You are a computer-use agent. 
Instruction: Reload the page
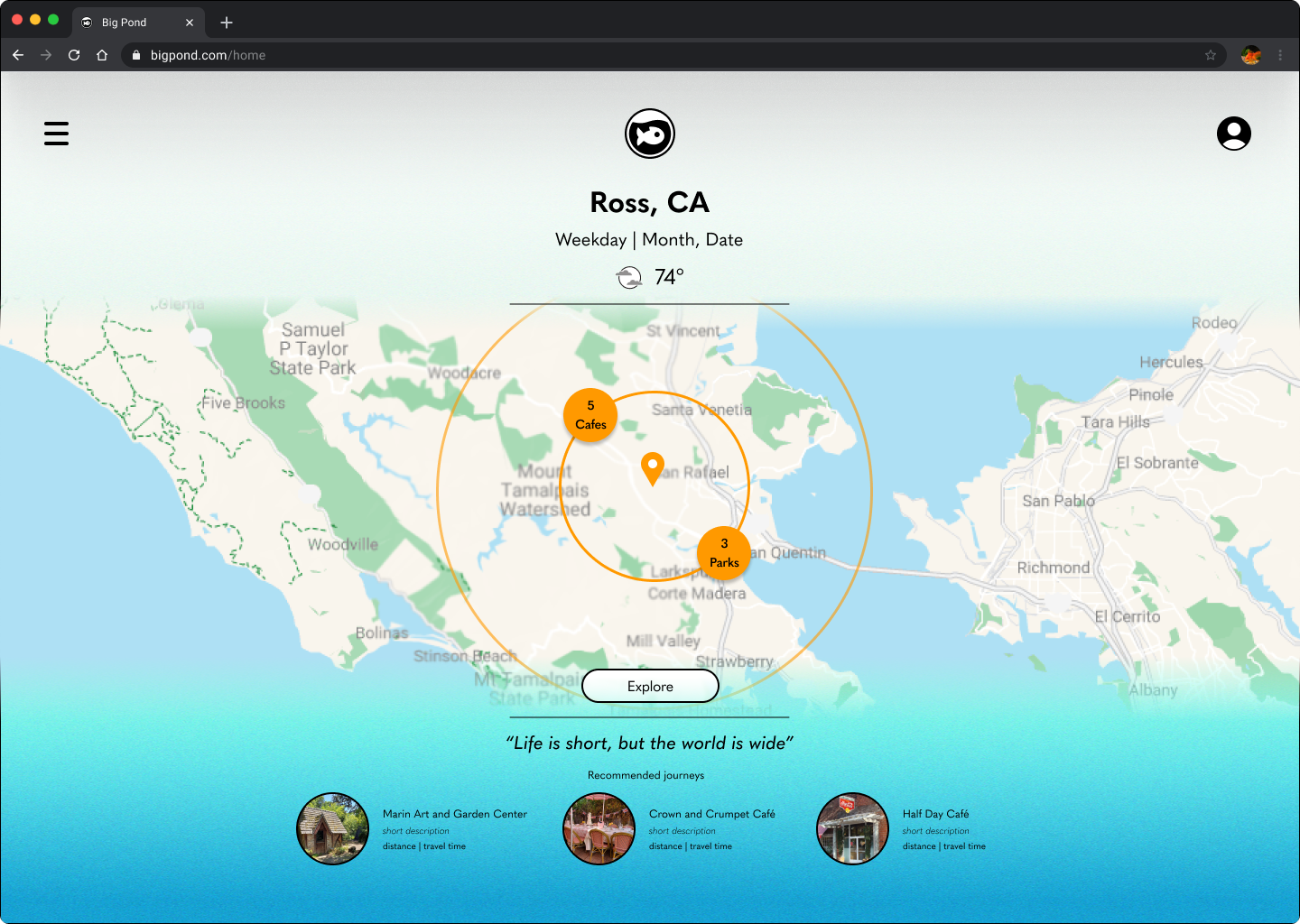click(74, 55)
